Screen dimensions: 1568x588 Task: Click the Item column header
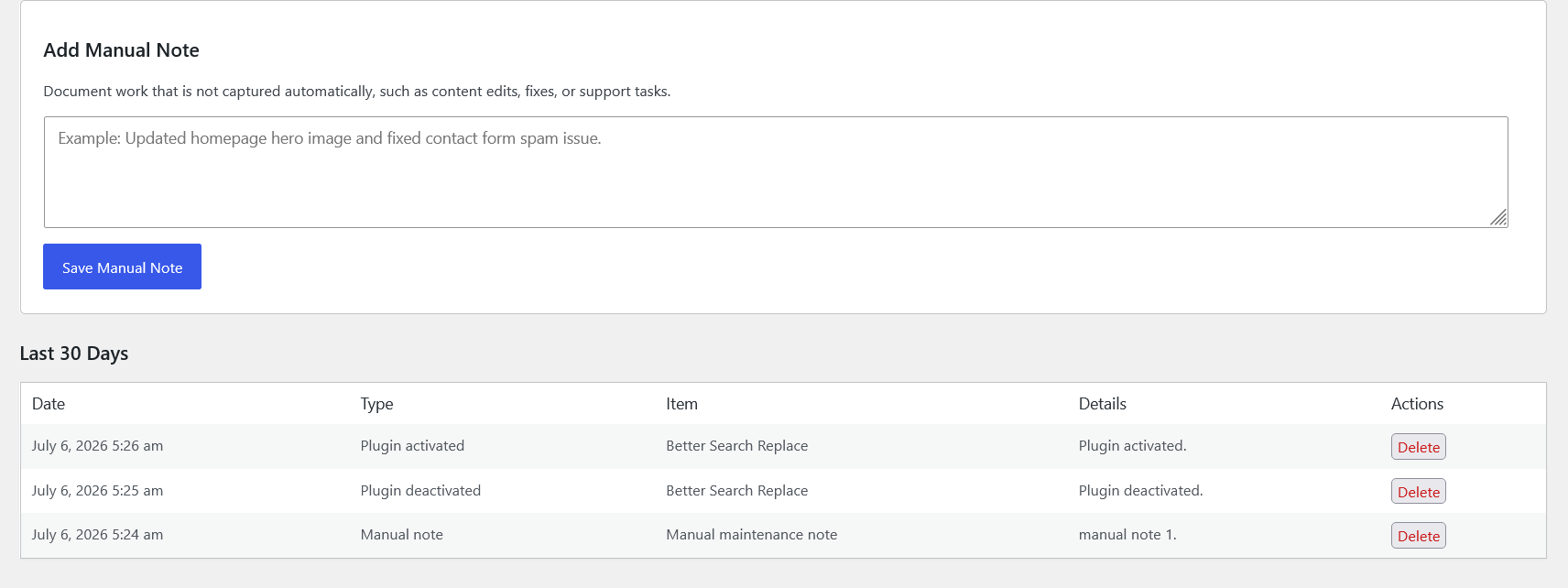click(681, 404)
